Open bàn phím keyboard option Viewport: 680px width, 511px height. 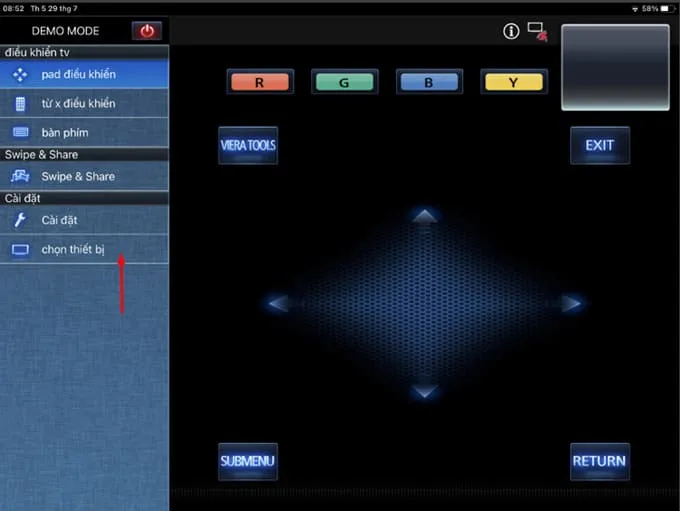pyautogui.click(x=84, y=132)
